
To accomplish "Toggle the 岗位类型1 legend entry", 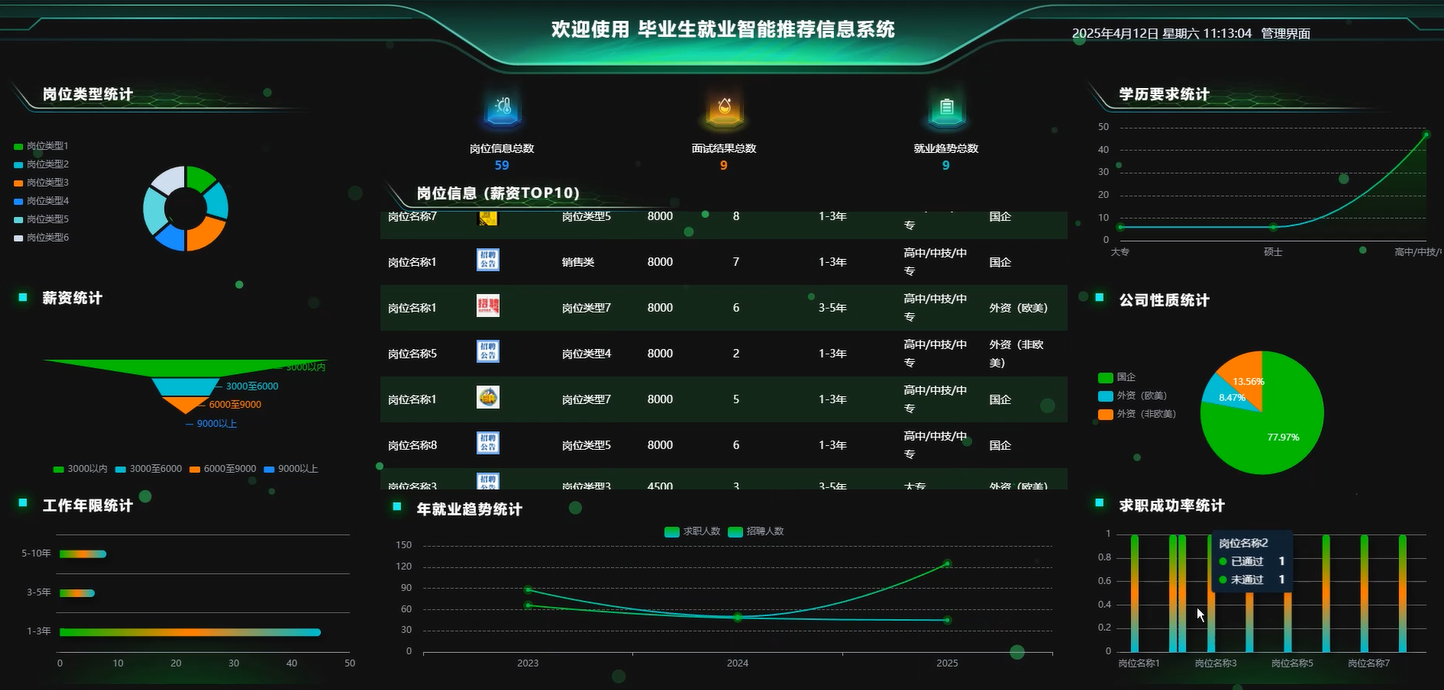I will (41, 146).
